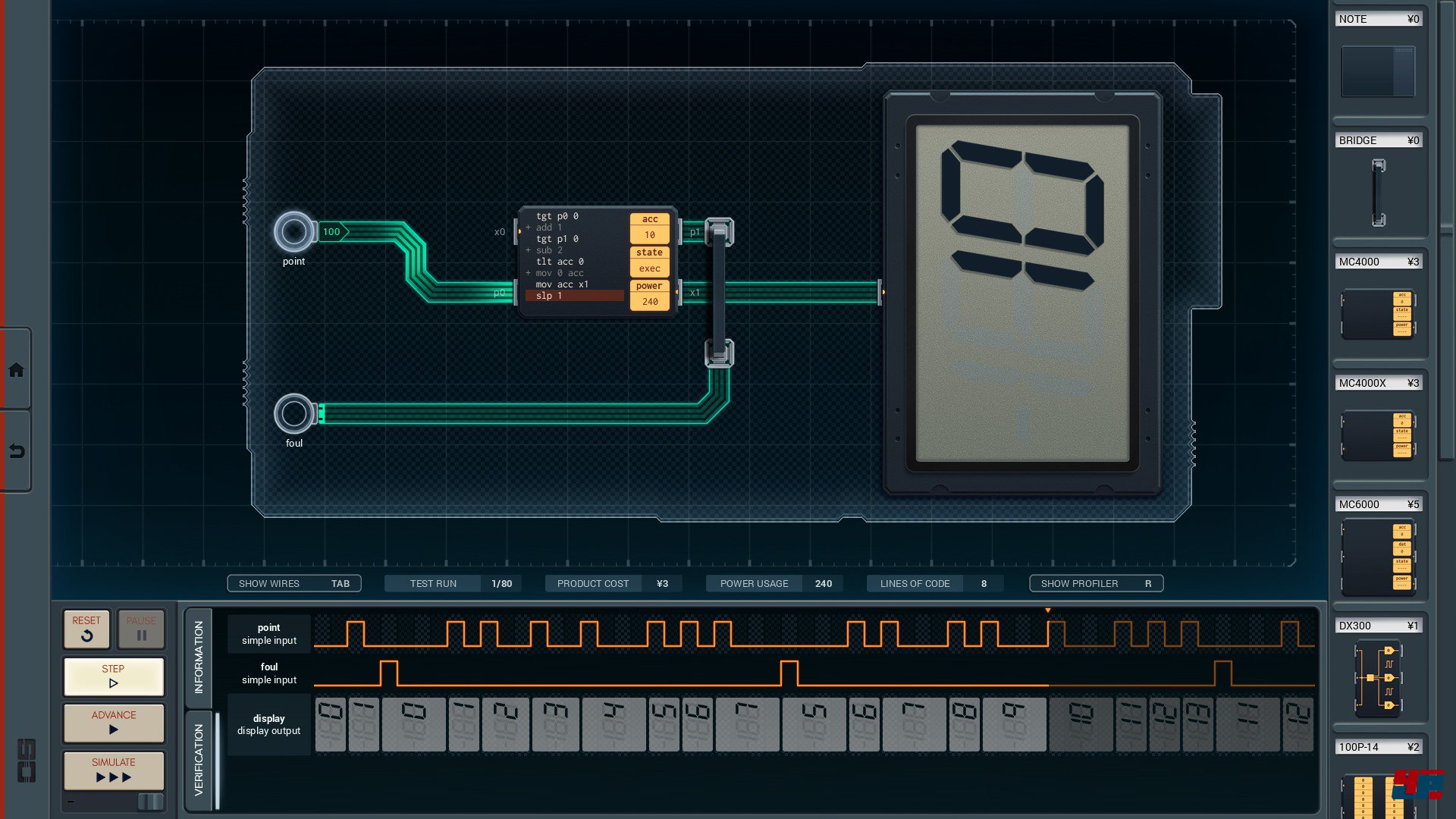The image size is (1456, 819).
Task: Click the back arrow icon on left sidebar
Action: [x=16, y=452]
